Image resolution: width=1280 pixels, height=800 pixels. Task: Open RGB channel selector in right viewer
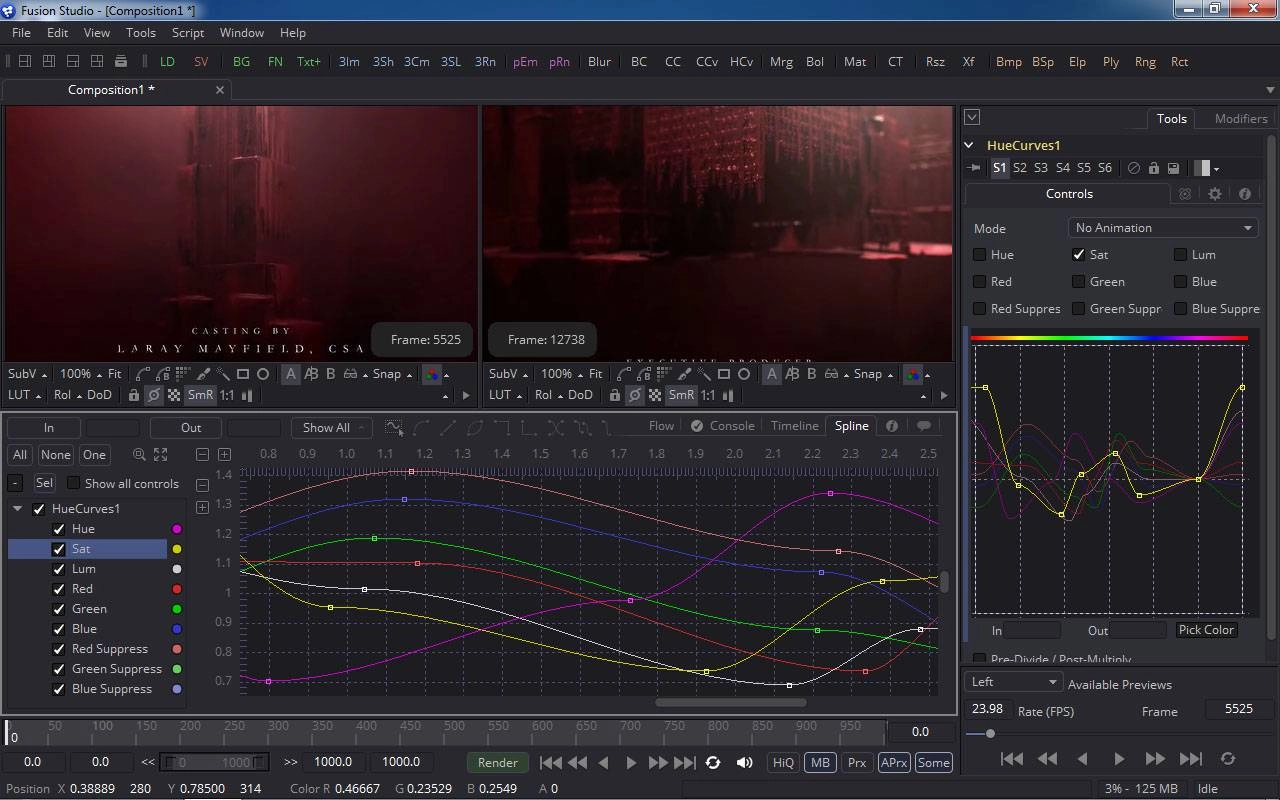tap(913, 374)
